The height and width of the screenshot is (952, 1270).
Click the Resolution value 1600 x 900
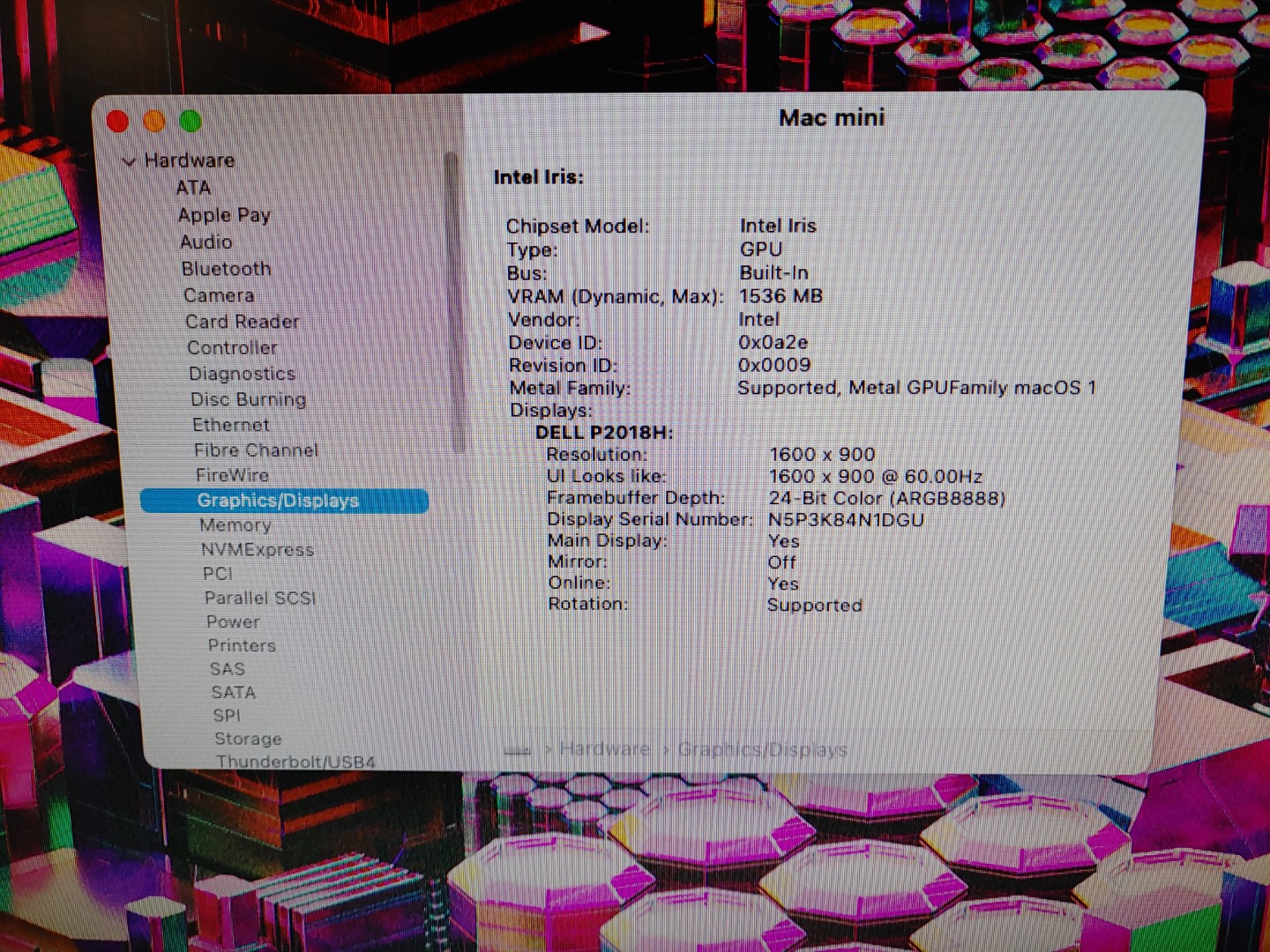(x=822, y=455)
